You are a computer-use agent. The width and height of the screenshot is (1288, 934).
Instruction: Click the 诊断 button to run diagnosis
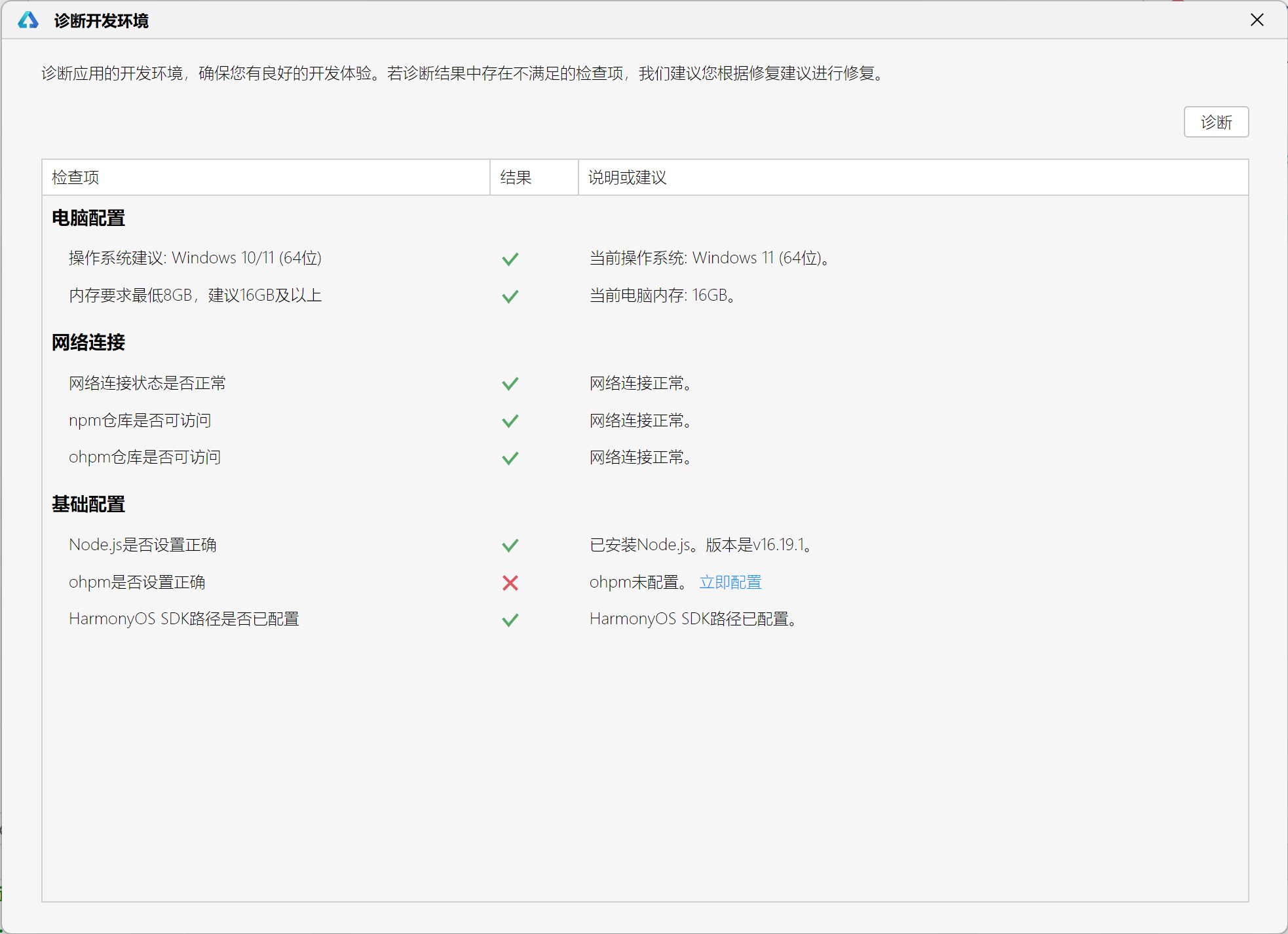pos(1216,122)
